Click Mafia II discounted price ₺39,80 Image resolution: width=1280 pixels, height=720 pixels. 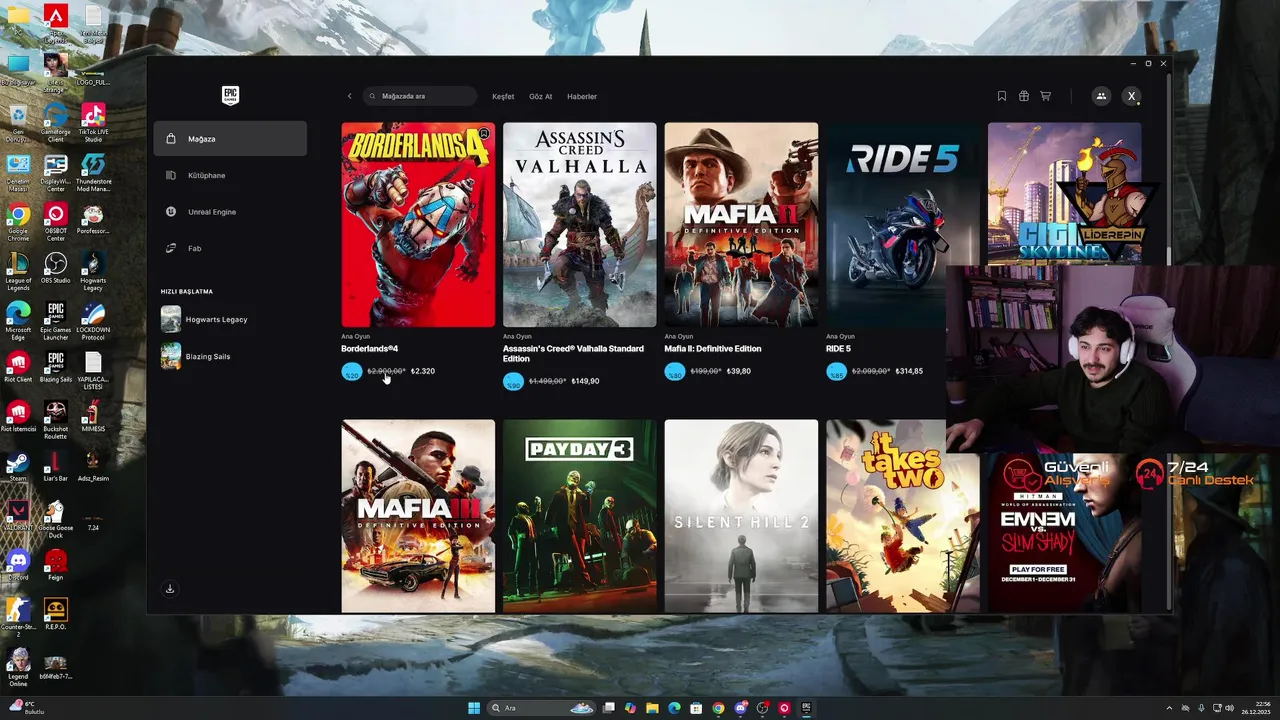coord(739,371)
